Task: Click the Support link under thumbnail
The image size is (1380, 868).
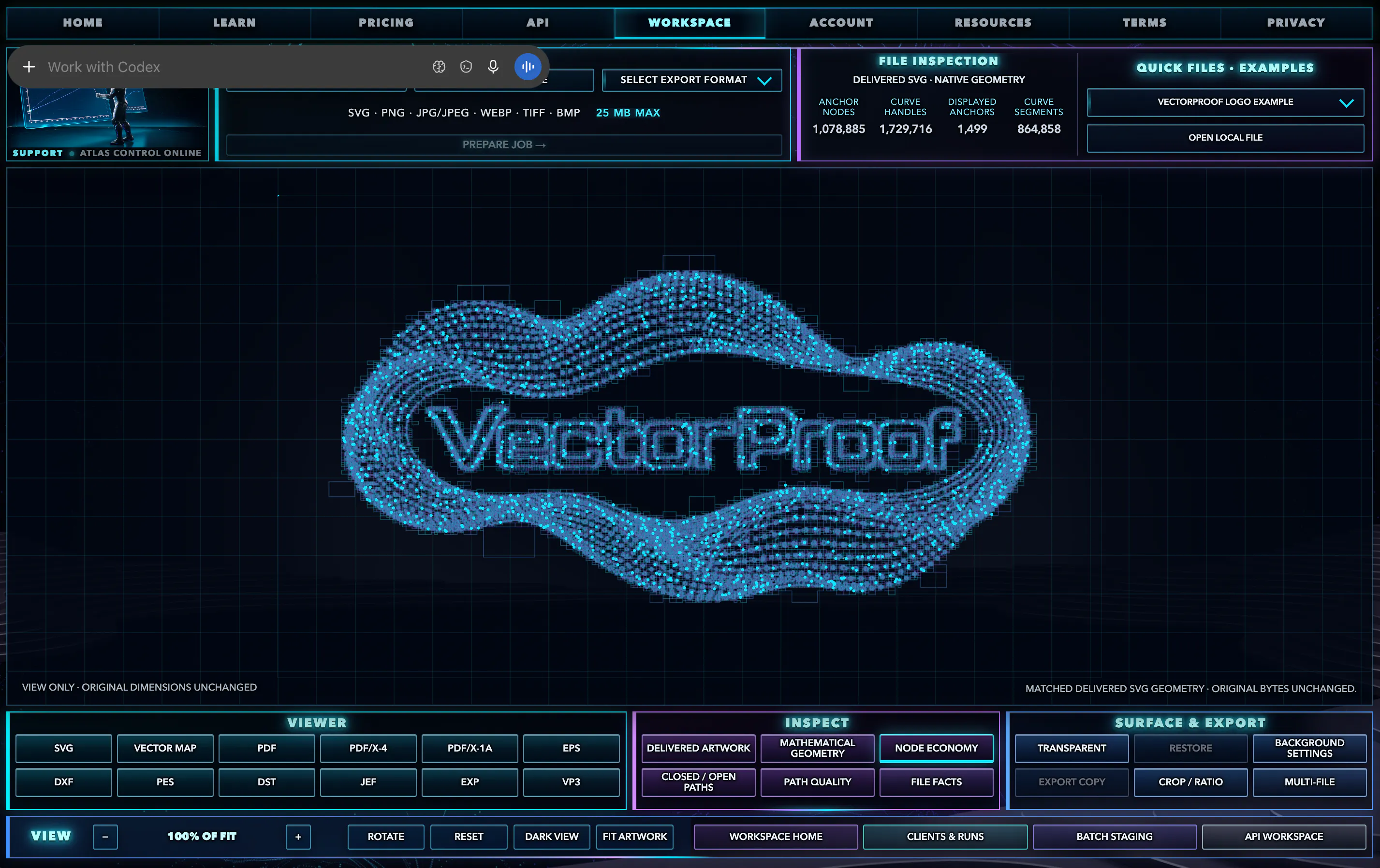Action: [x=38, y=153]
